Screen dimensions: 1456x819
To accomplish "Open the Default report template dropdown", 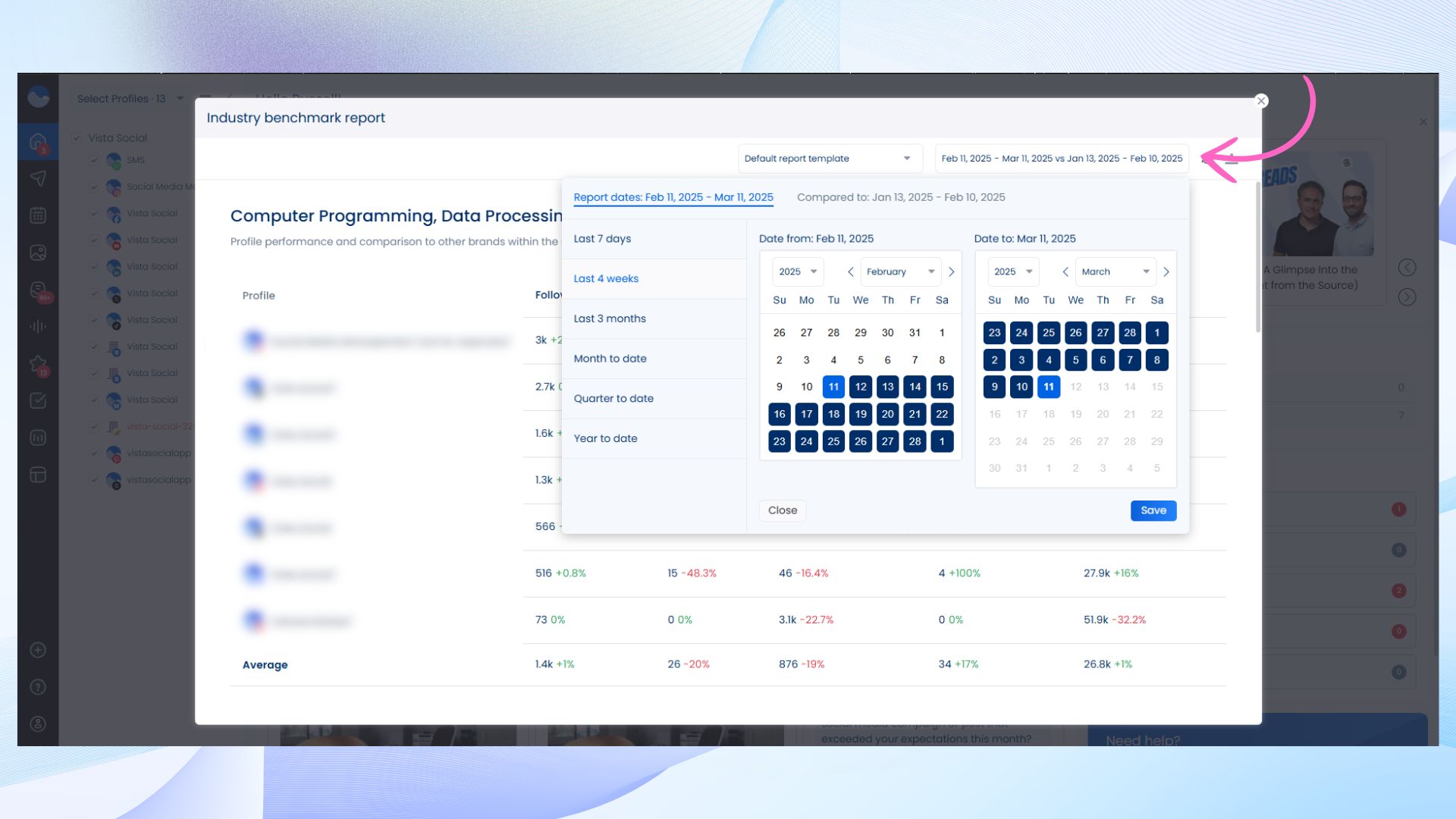I will tap(830, 158).
